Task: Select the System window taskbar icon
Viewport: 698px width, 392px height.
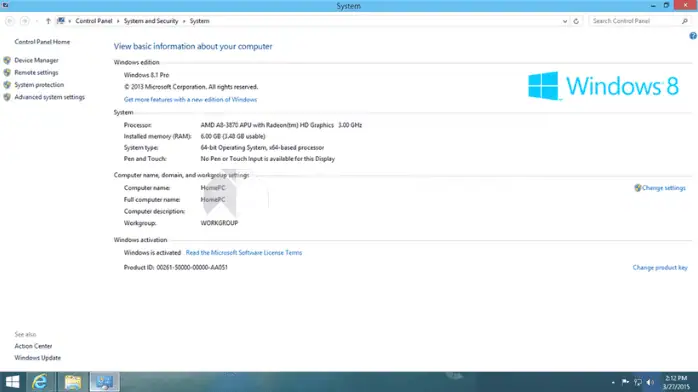Action: [105, 382]
